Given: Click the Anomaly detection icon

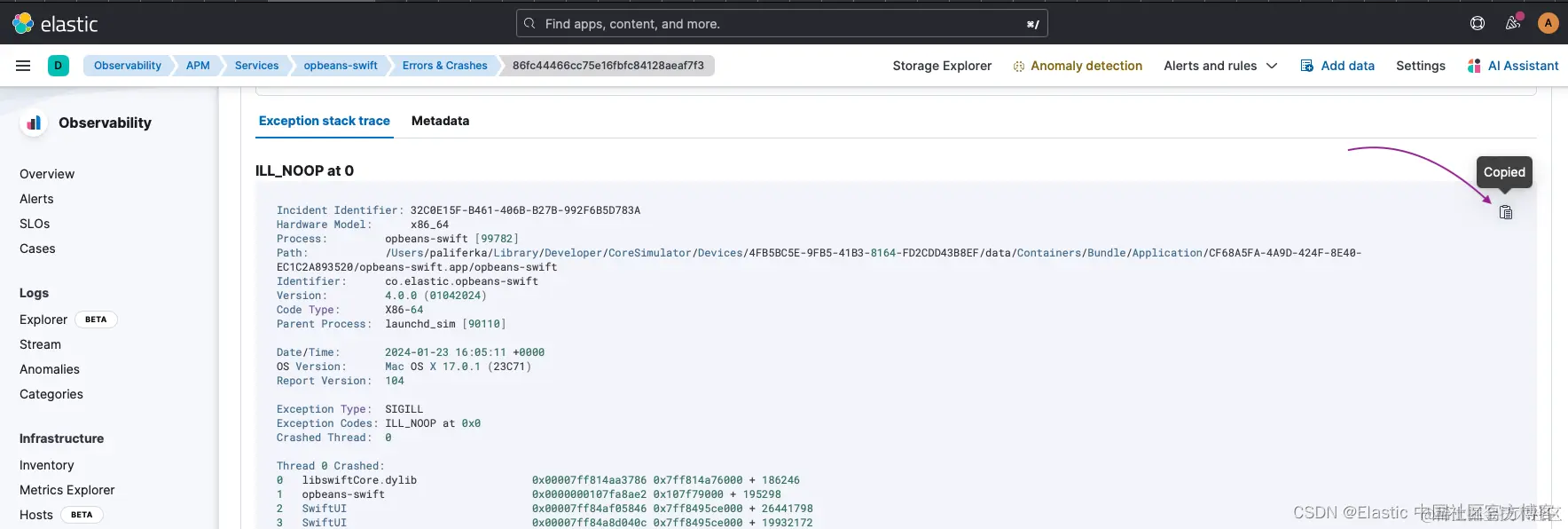Looking at the screenshot, I should click(x=1019, y=66).
